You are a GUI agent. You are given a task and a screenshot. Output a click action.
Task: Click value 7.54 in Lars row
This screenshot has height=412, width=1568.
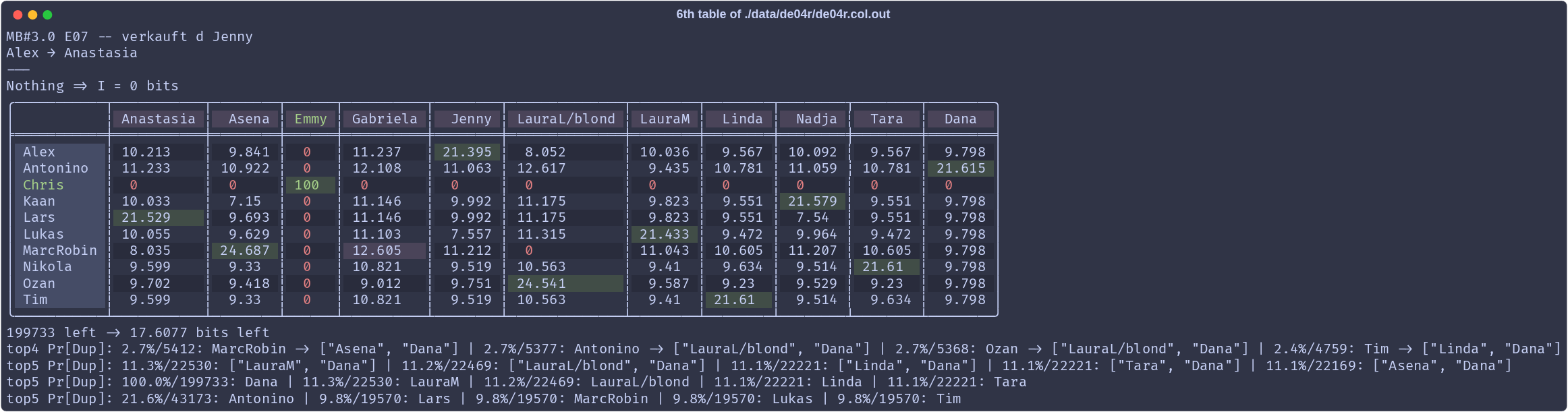(812, 218)
